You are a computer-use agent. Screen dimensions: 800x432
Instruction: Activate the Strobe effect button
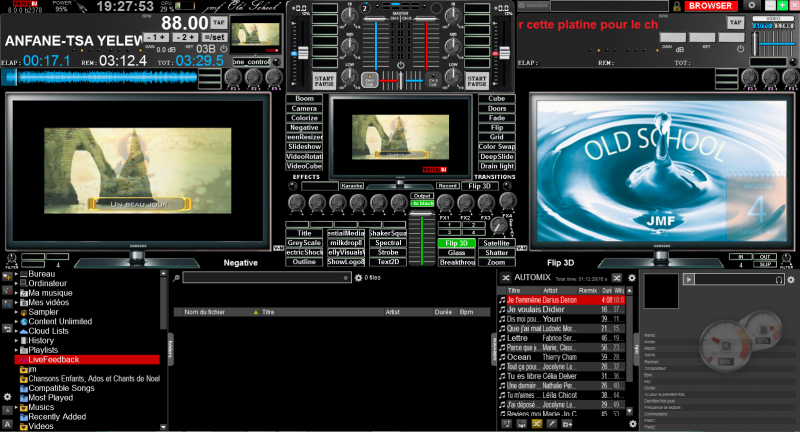[388, 252]
